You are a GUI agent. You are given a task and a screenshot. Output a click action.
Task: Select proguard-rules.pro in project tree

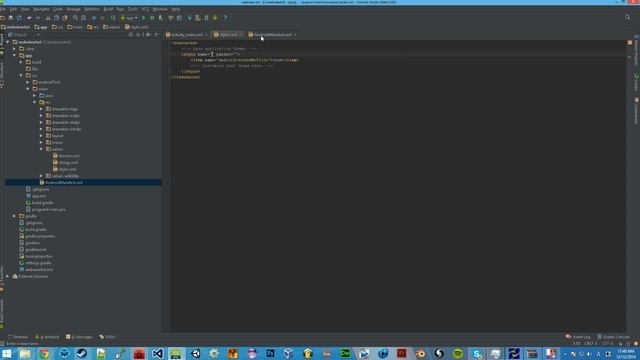[x=45, y=209]
